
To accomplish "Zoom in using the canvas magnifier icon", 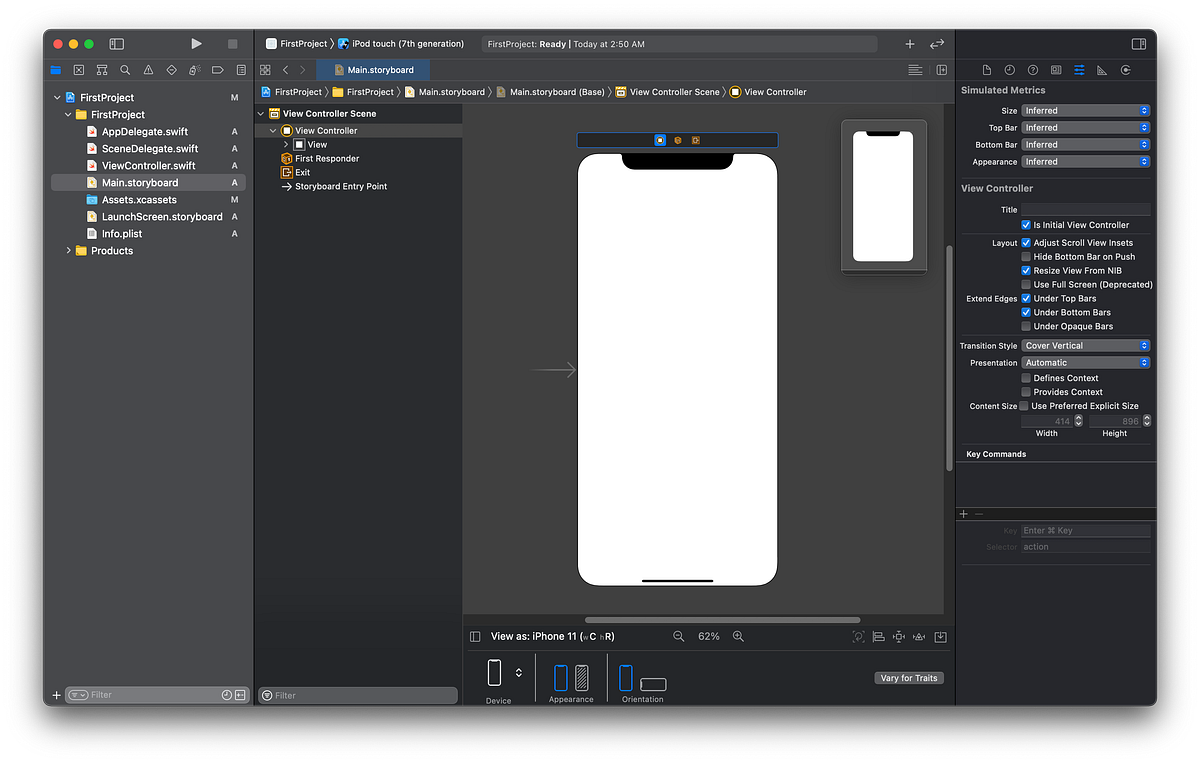I will click(738, 636).
